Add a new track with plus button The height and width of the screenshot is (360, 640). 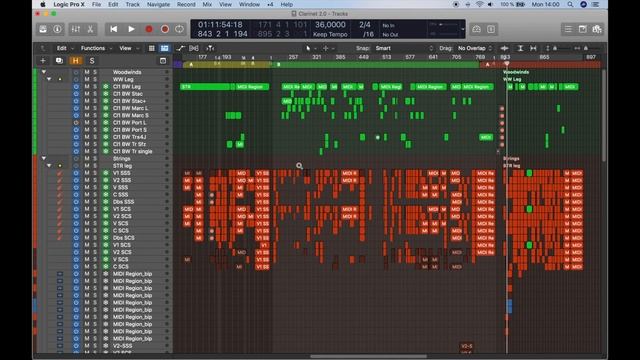pos(43,61)
